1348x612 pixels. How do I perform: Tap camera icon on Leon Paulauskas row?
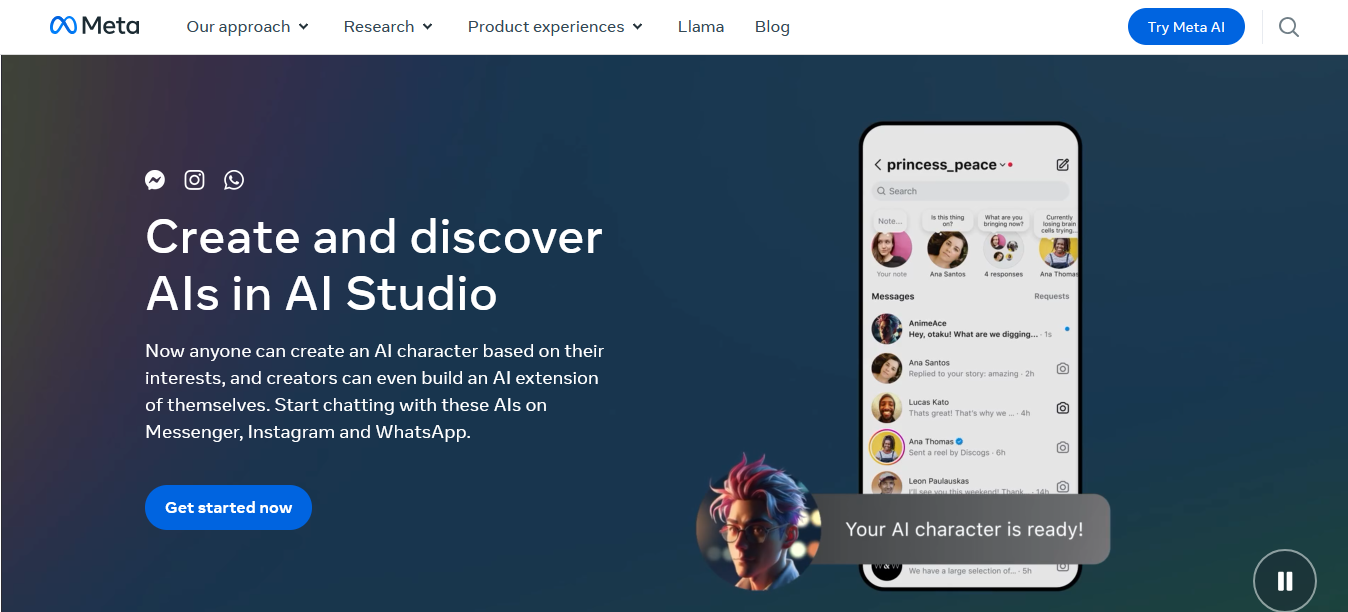1062,486
